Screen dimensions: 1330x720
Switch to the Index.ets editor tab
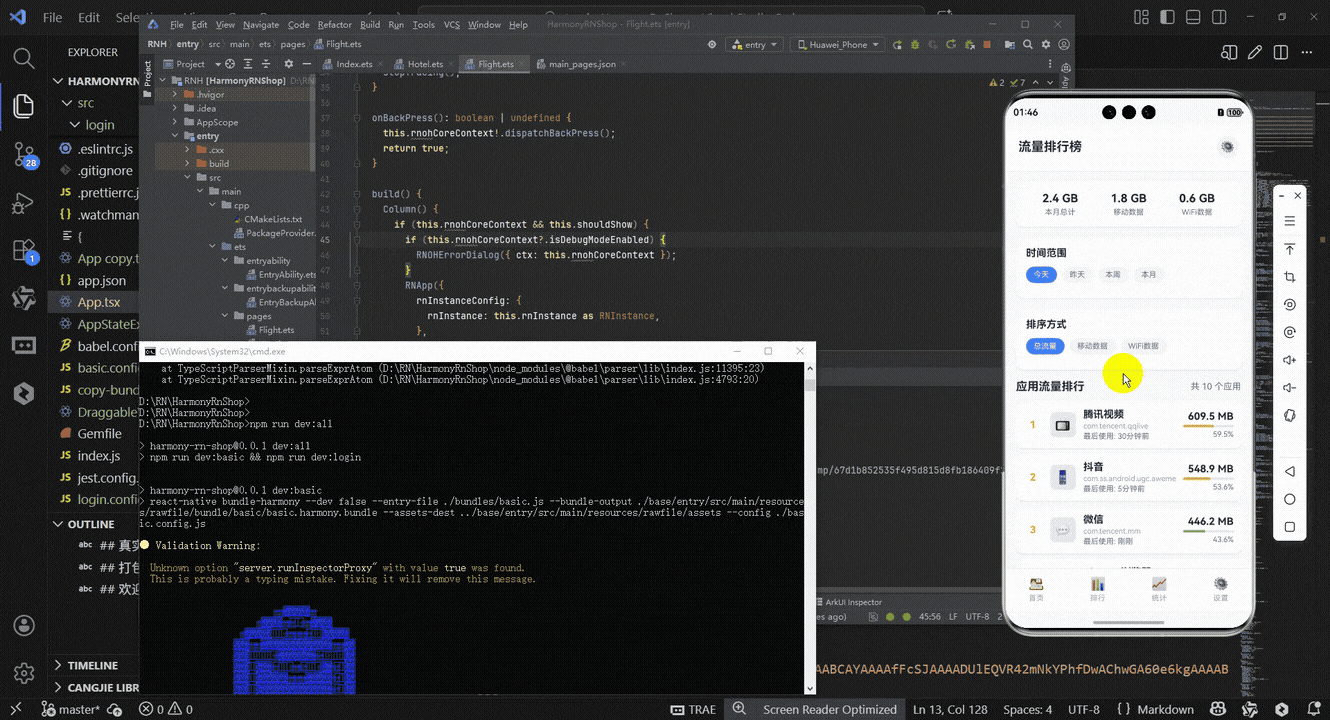click(354, 64)
